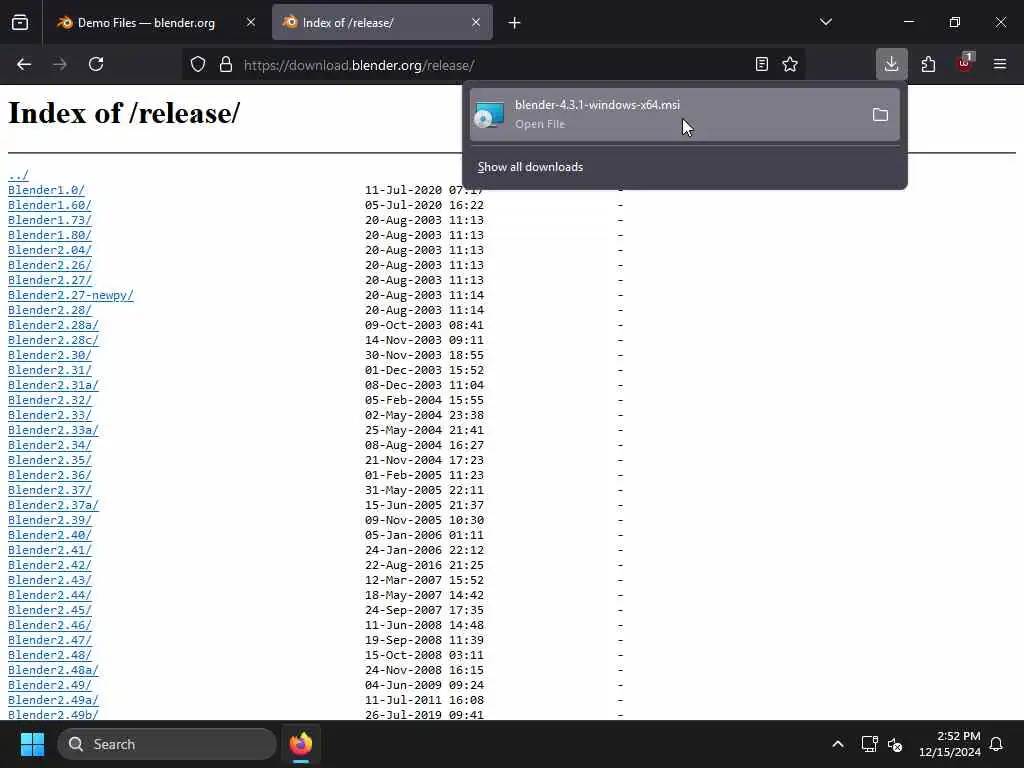Image resolution: width=1024 pixels, height=768 pixels.
Task: Select the Index of /release/ tab
Action: click(x=382, y=23)
